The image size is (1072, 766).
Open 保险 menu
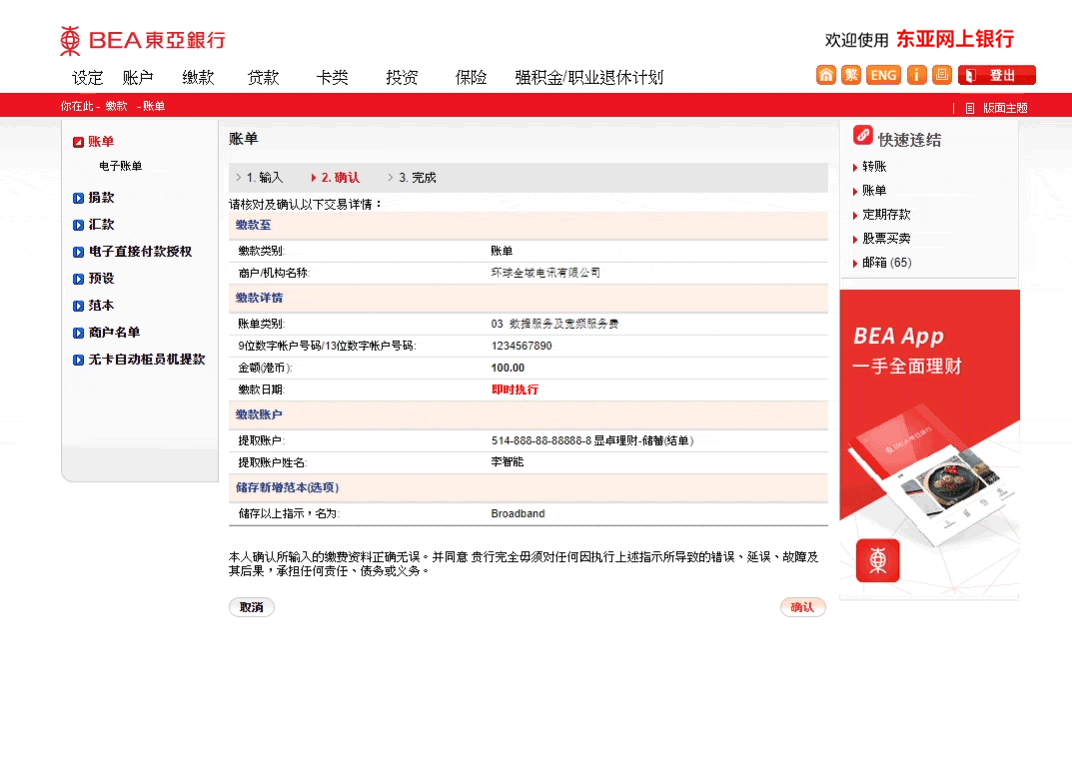(471, 77)
